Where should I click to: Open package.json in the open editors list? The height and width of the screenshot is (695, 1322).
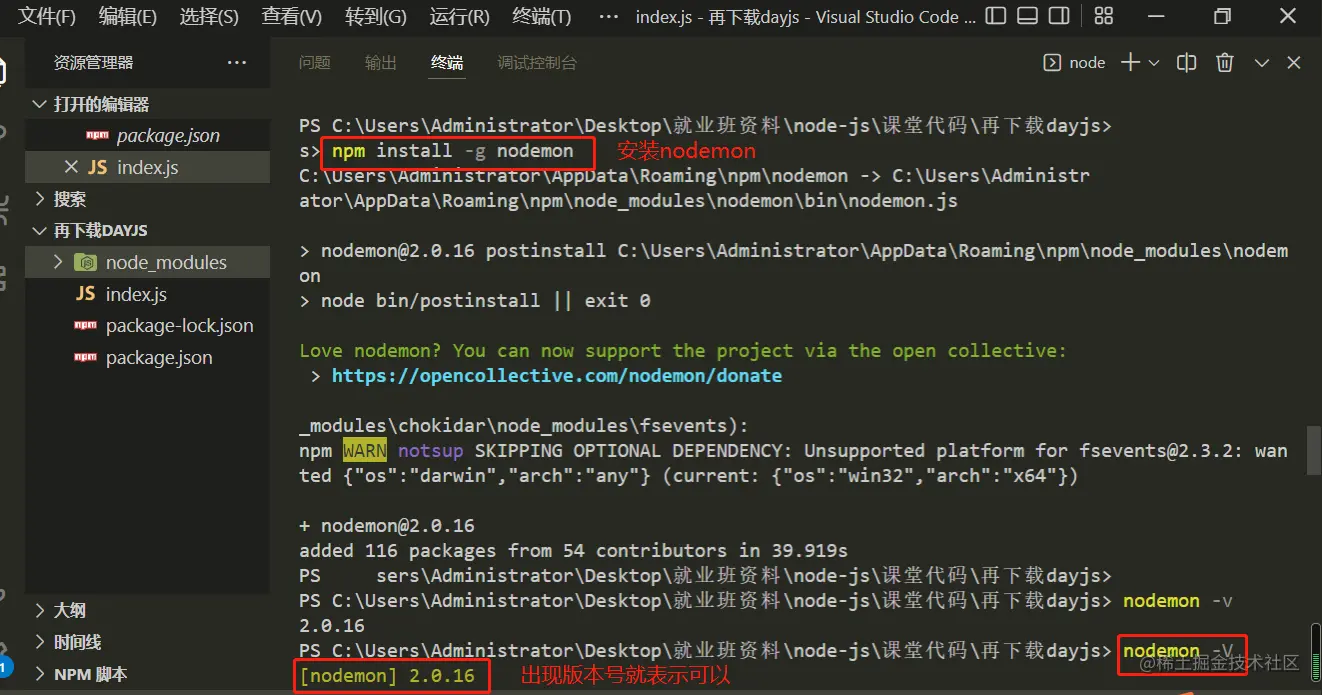pos(148,135)
